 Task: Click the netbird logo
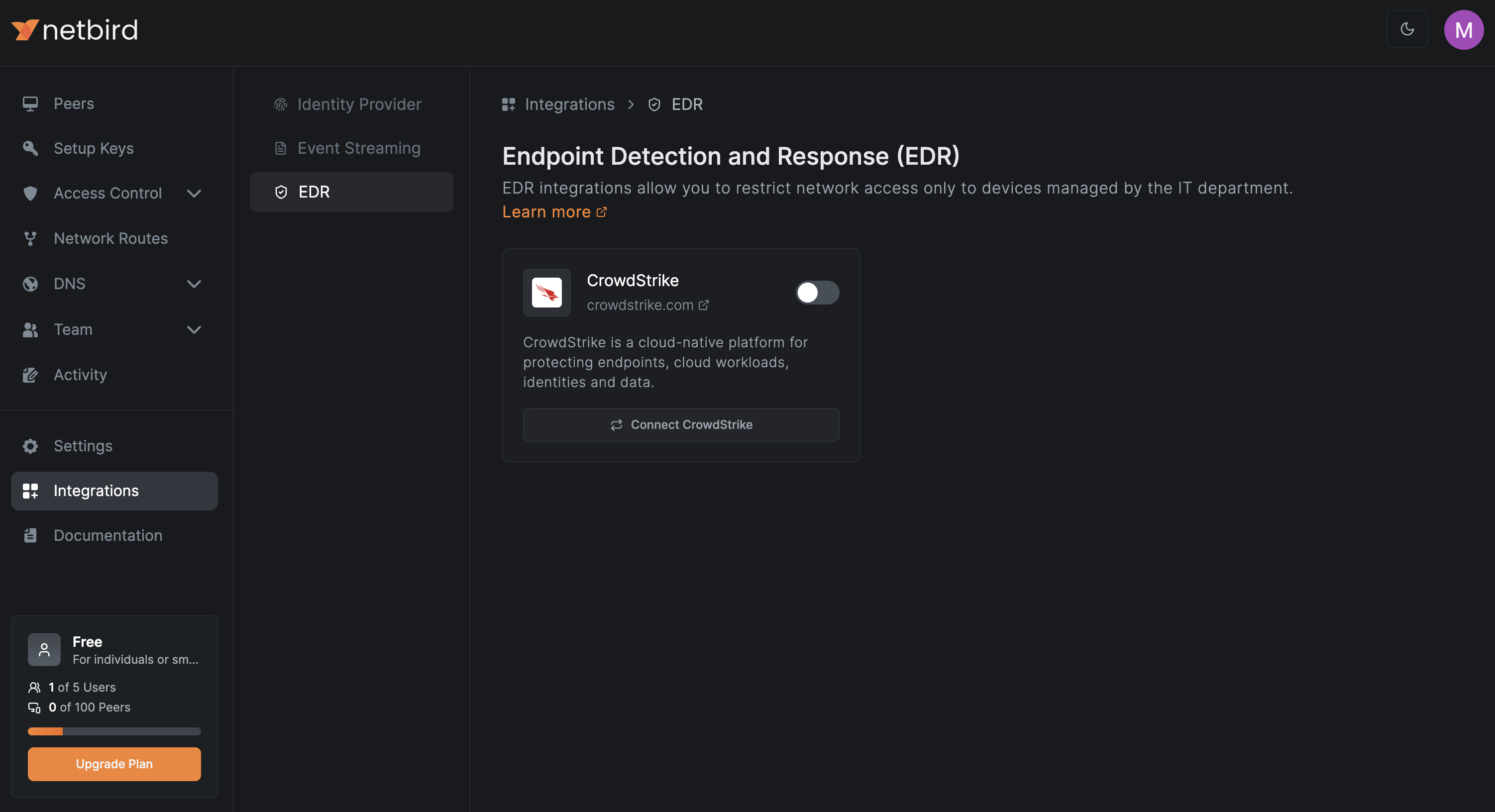(x=74, y=29)
